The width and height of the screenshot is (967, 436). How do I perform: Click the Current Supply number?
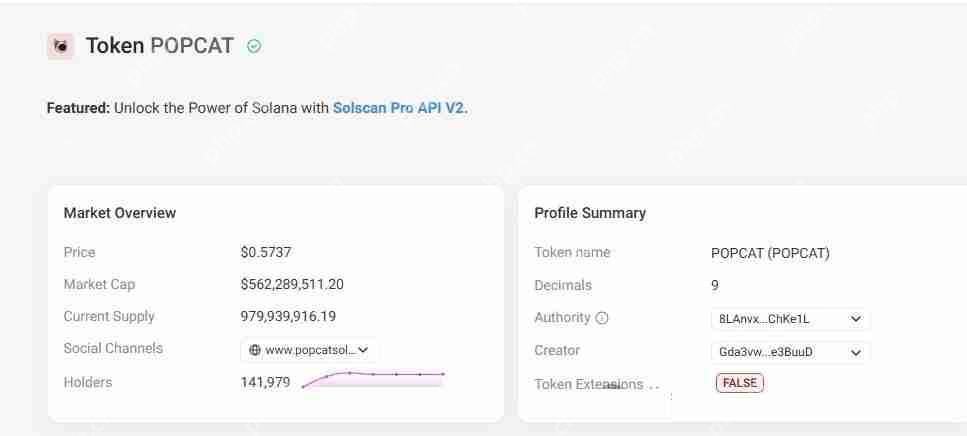click(288, 316)
